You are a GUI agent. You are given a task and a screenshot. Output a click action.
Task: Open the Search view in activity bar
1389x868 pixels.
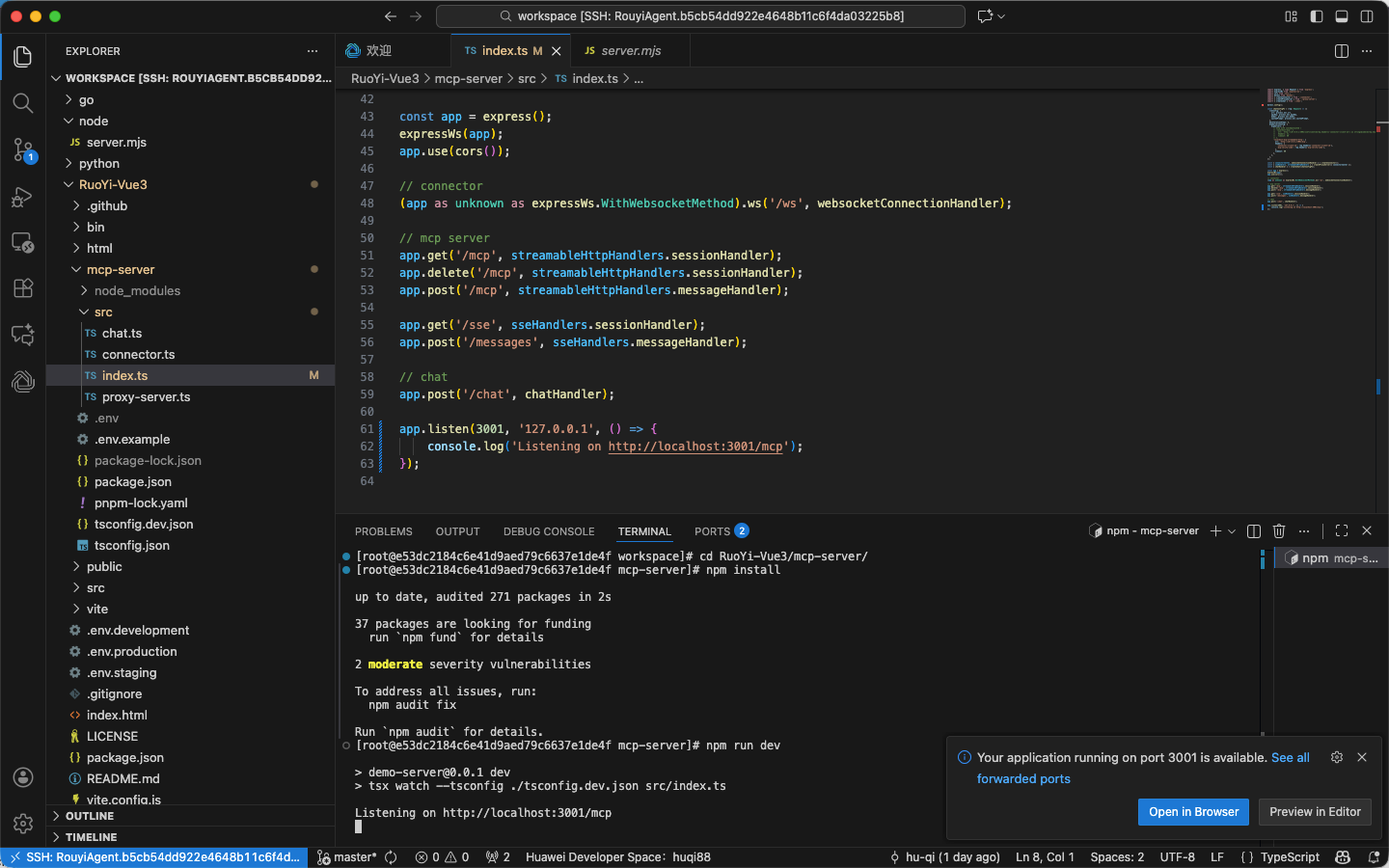tap(23, 102)
